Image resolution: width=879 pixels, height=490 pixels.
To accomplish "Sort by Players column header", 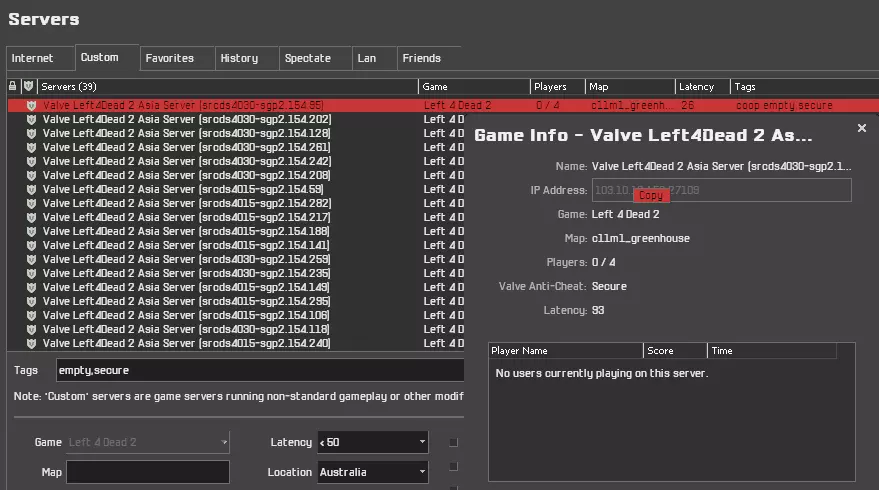I will pos(558,86).
